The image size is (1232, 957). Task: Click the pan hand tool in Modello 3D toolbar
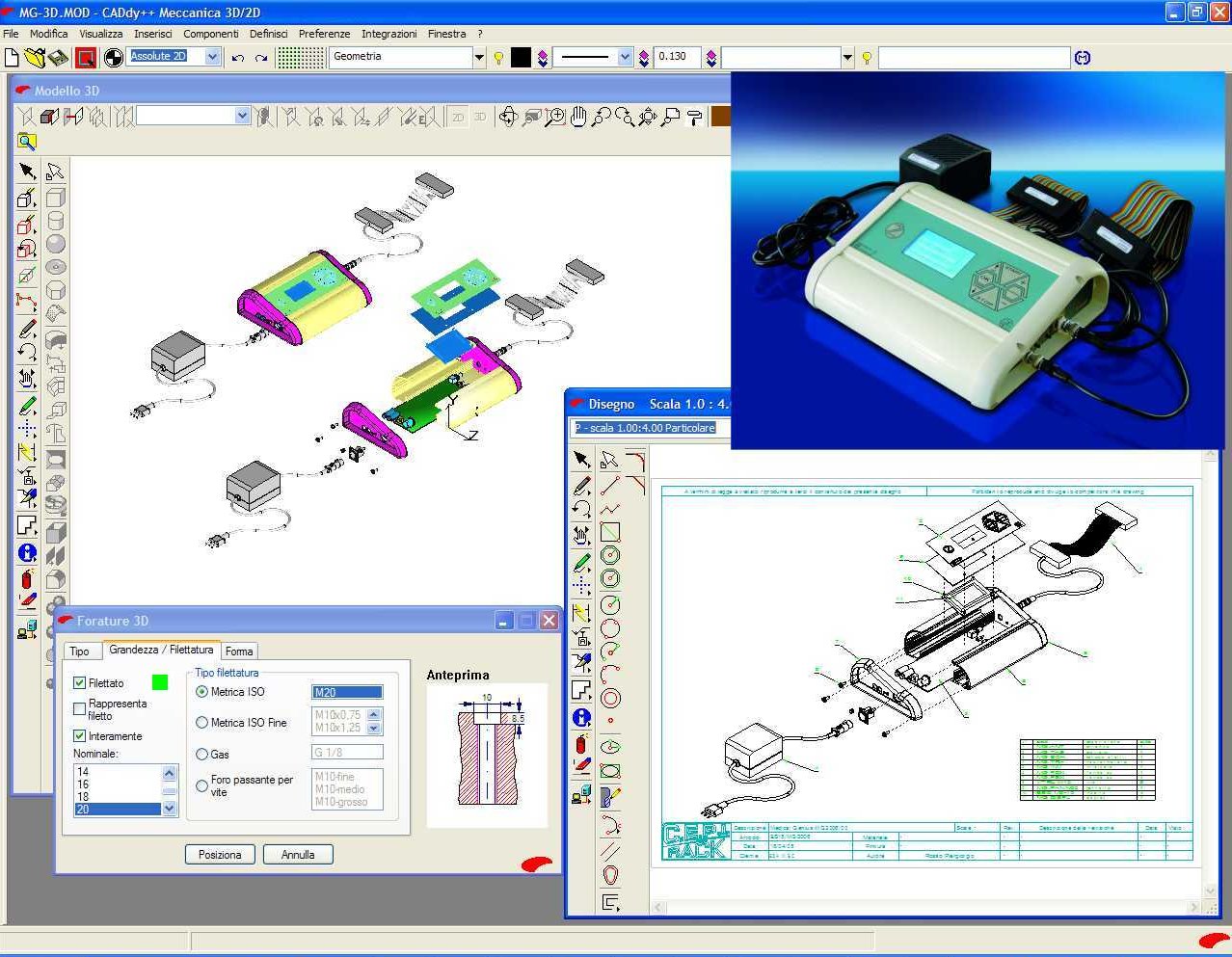click(577, 117)
